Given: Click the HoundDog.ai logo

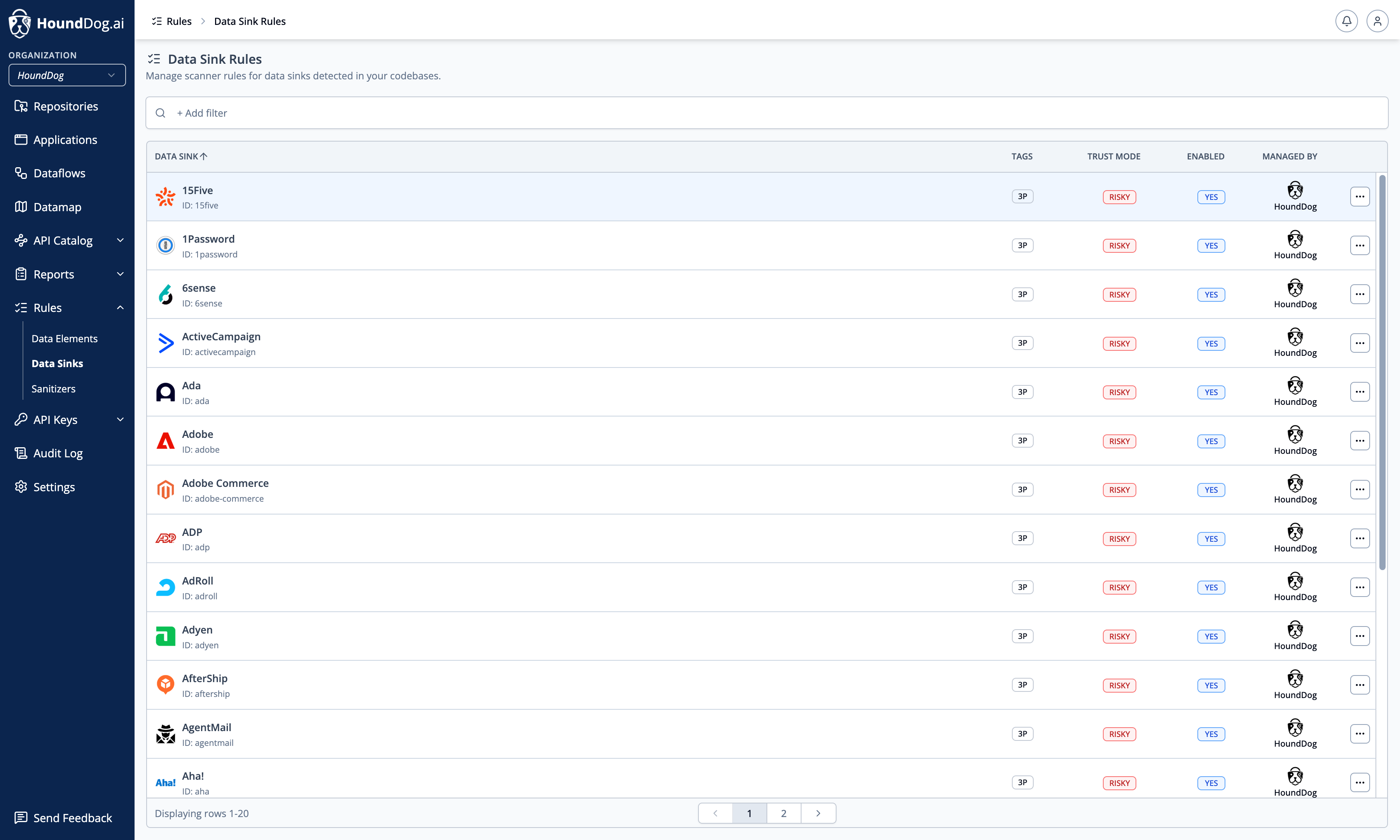Looking at the screenshot, I should [x=66, y=23].
